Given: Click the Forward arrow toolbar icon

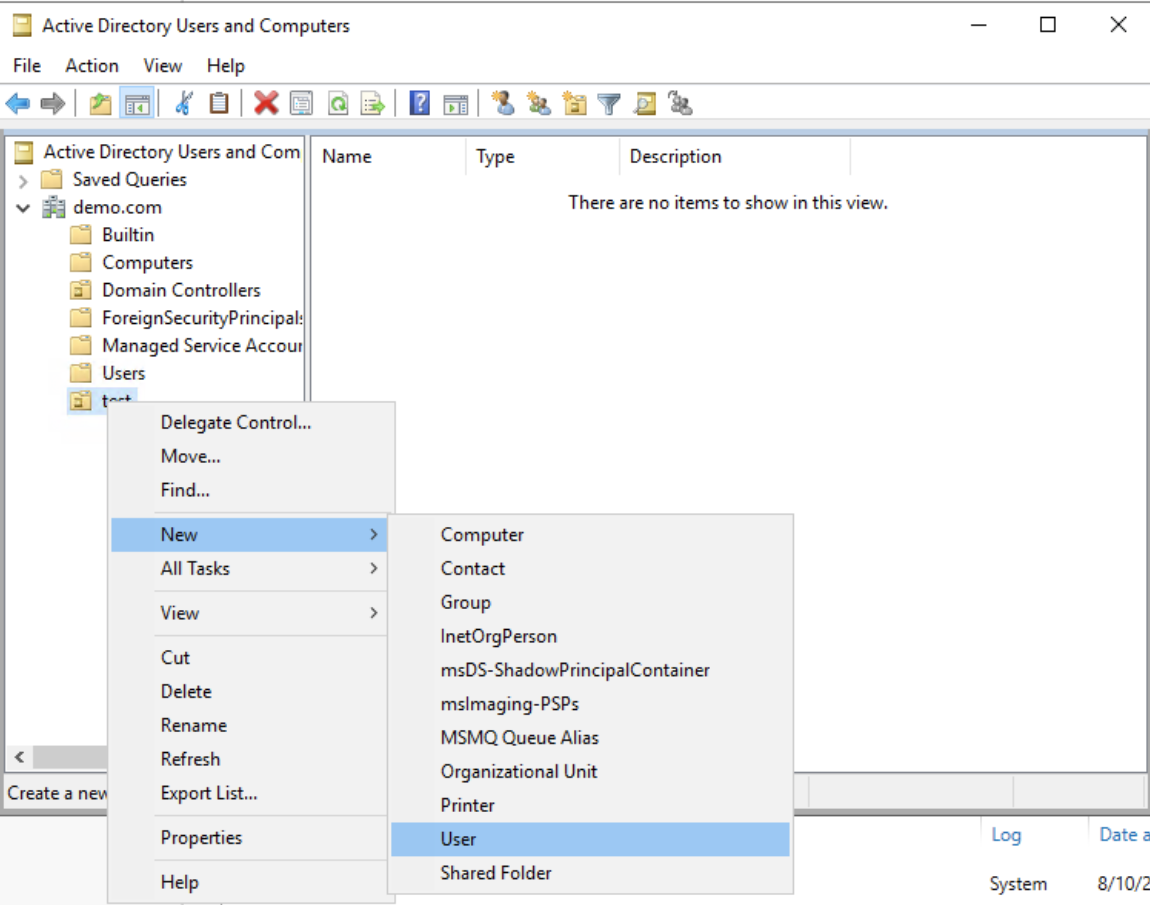Looking at the screenshot, I should pyautogui.click(x=53, y=103).
